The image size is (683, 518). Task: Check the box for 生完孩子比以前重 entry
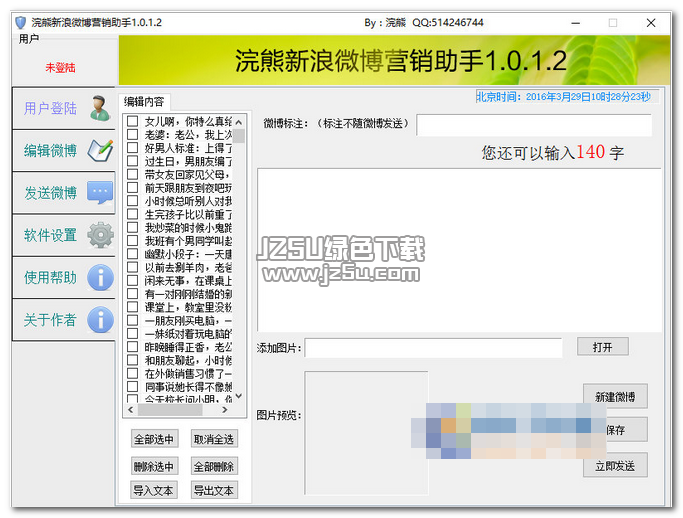tap(132, 214)
